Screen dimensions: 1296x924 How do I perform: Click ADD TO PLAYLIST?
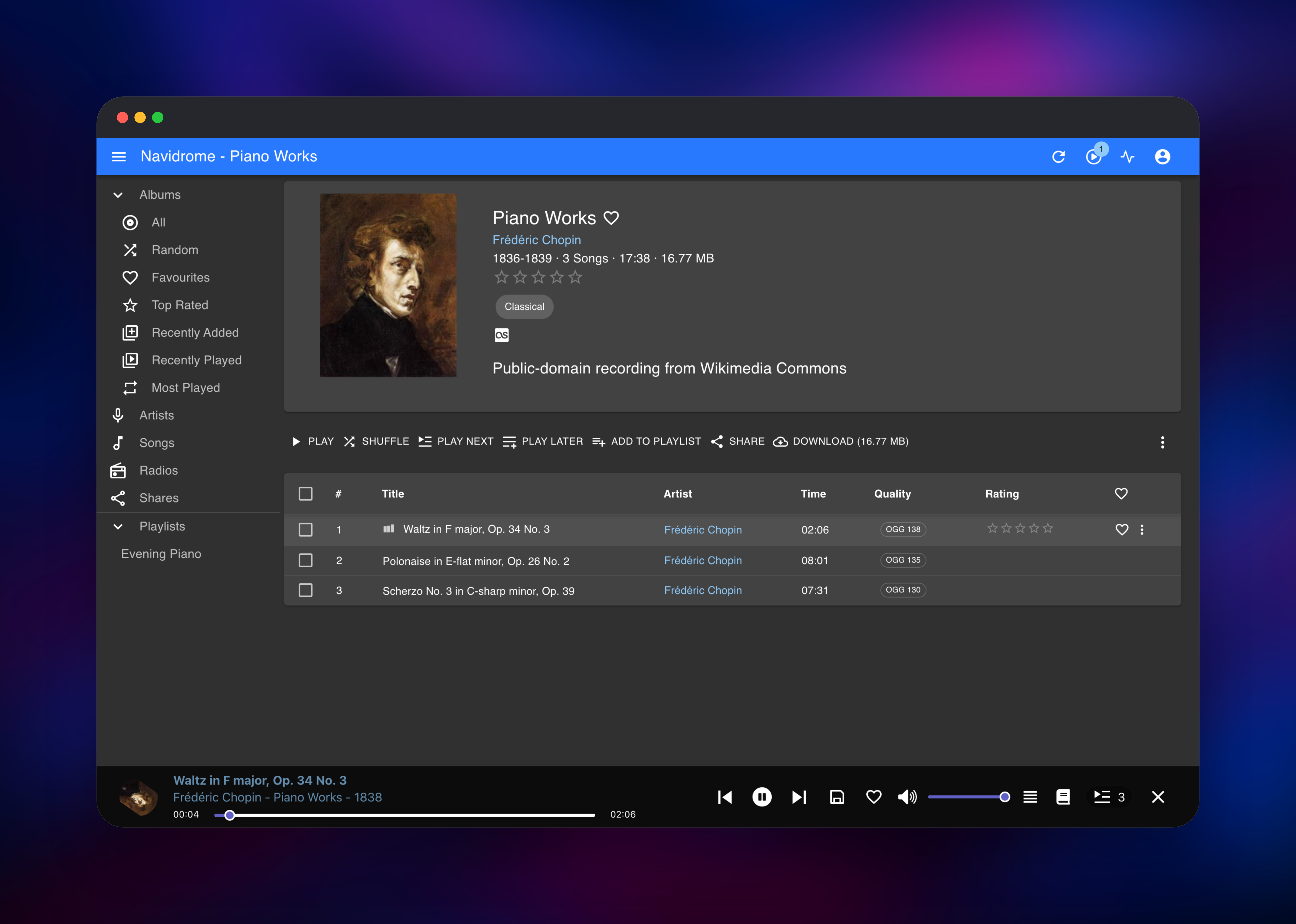click(x=647, y=441)
